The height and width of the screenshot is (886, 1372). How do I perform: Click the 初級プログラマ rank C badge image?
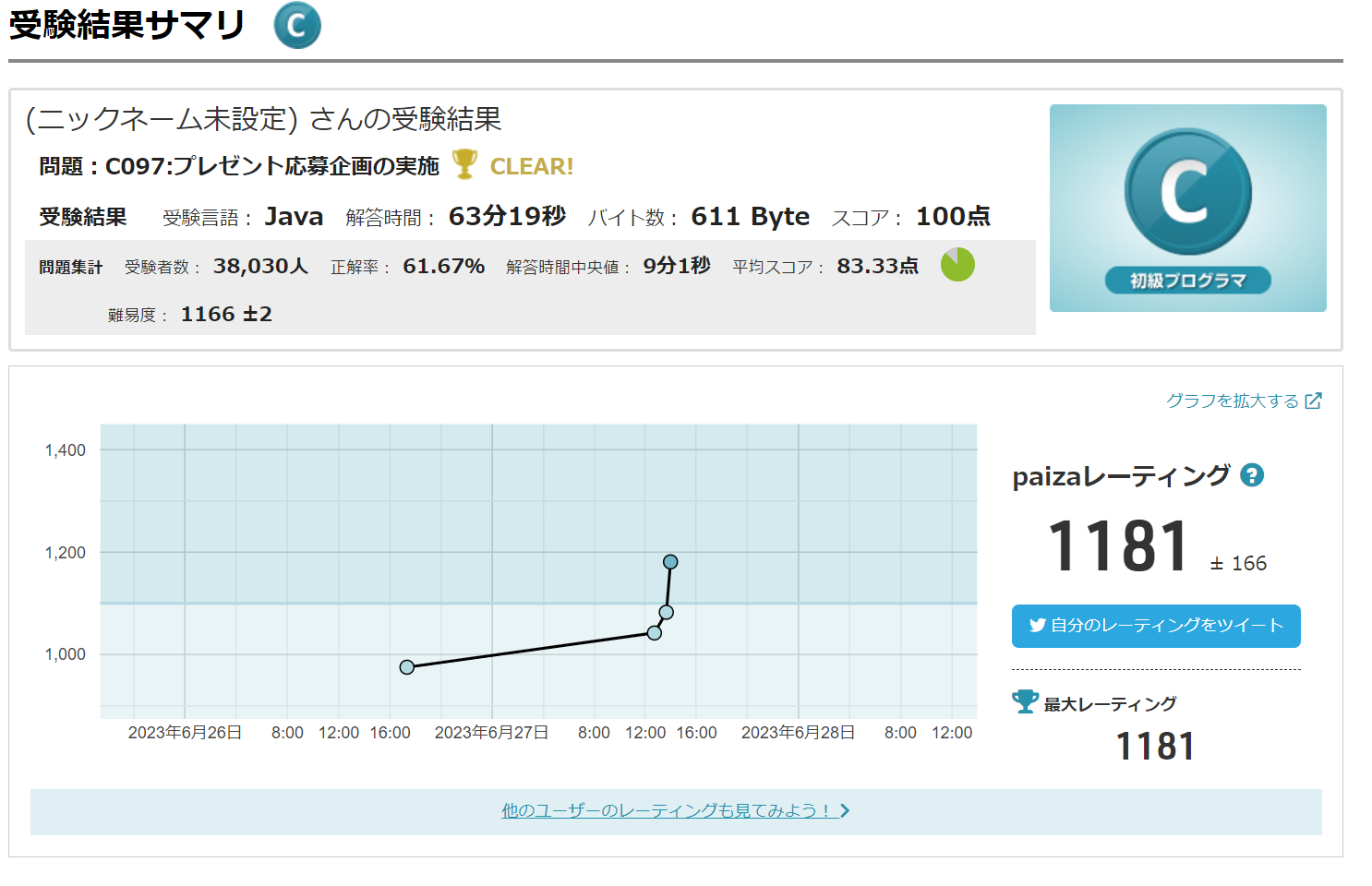click(1187, 208)
